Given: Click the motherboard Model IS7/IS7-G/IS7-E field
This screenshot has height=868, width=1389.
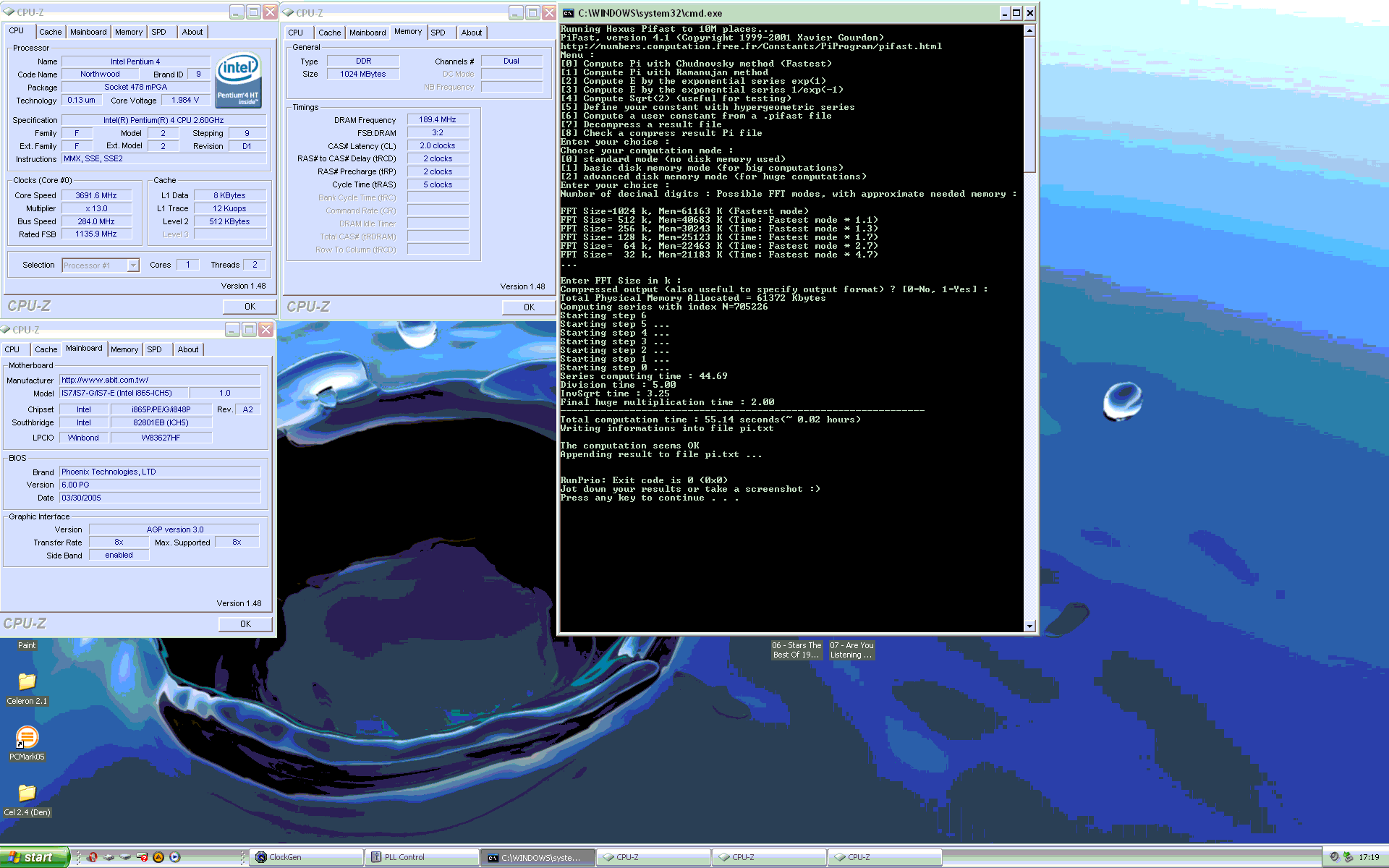Looking at the screenshot, I should (124, 393).
